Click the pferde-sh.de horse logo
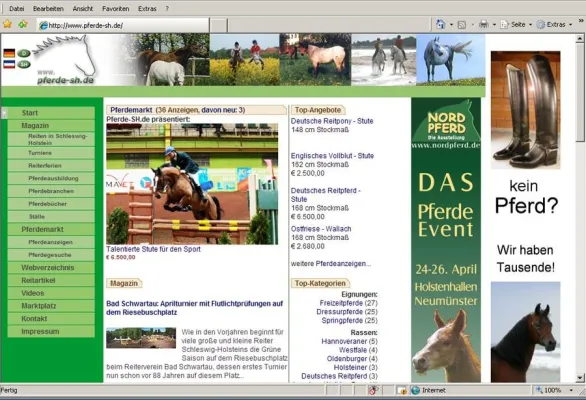The width and height of the screenshot is (586, 400). (64, 60)
